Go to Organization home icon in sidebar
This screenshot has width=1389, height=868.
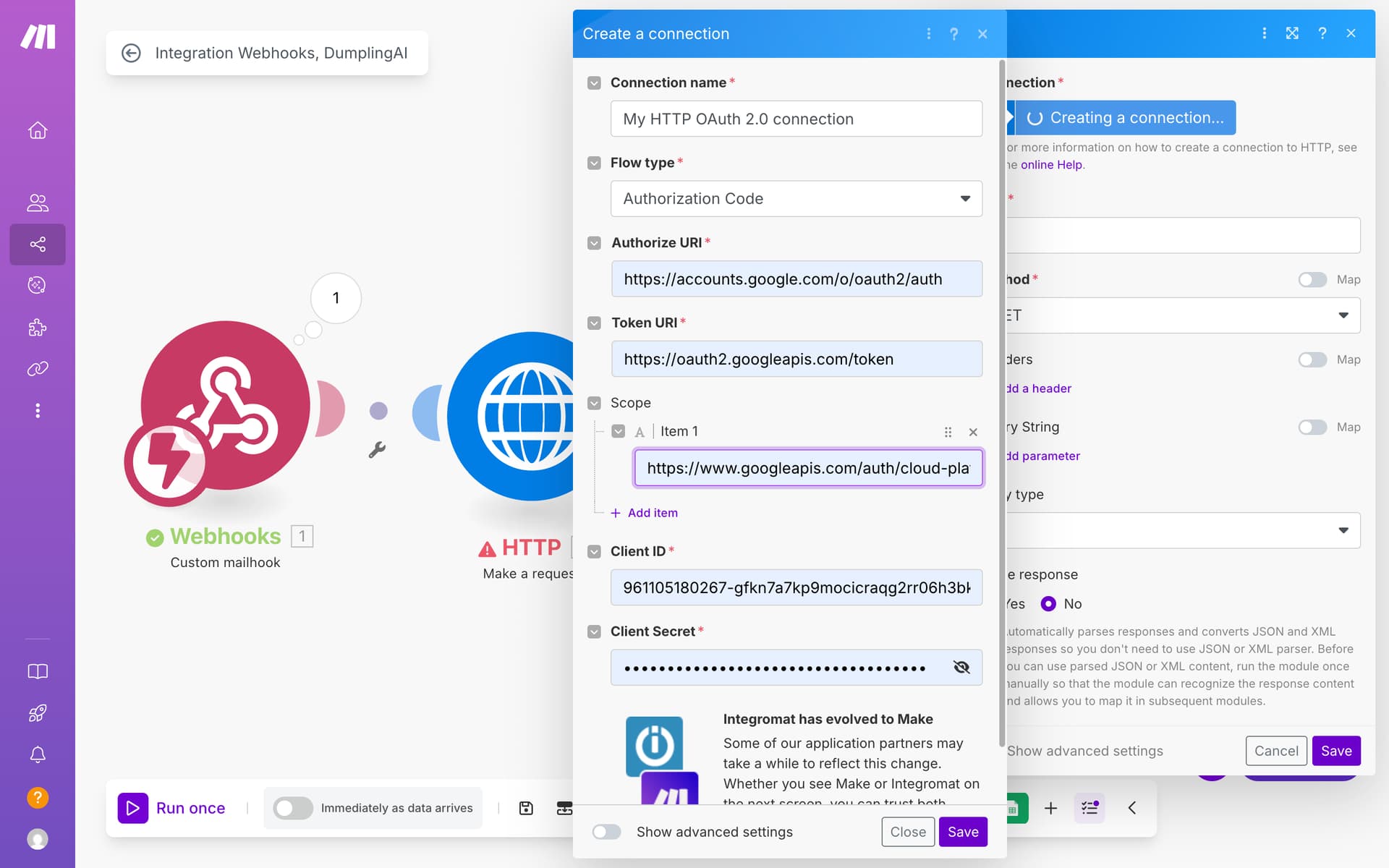tap(38, 130)
